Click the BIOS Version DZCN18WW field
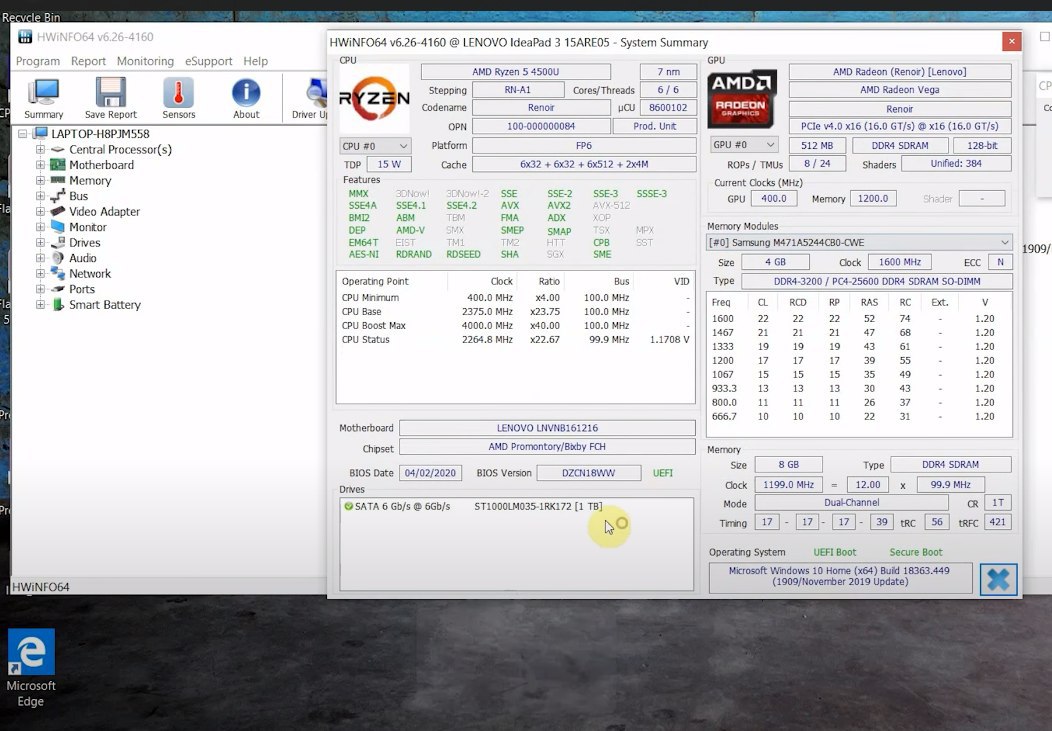The image size is (1052, 731). 588,473
